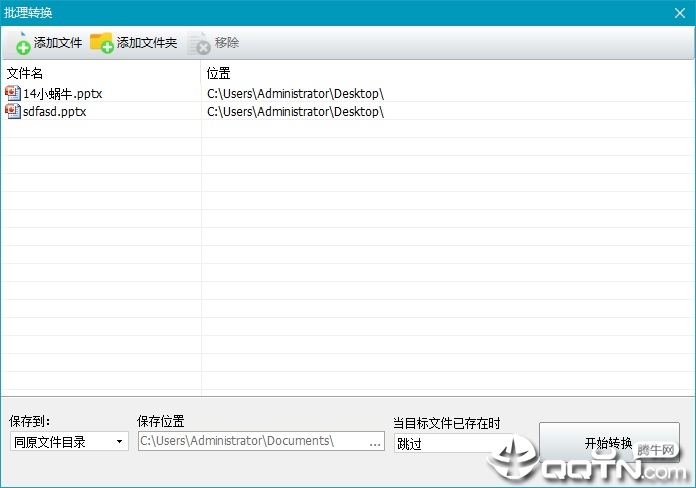696x488 pixels.
Task: Click the 添加文件 label text
Action: [x=58, y=43]
